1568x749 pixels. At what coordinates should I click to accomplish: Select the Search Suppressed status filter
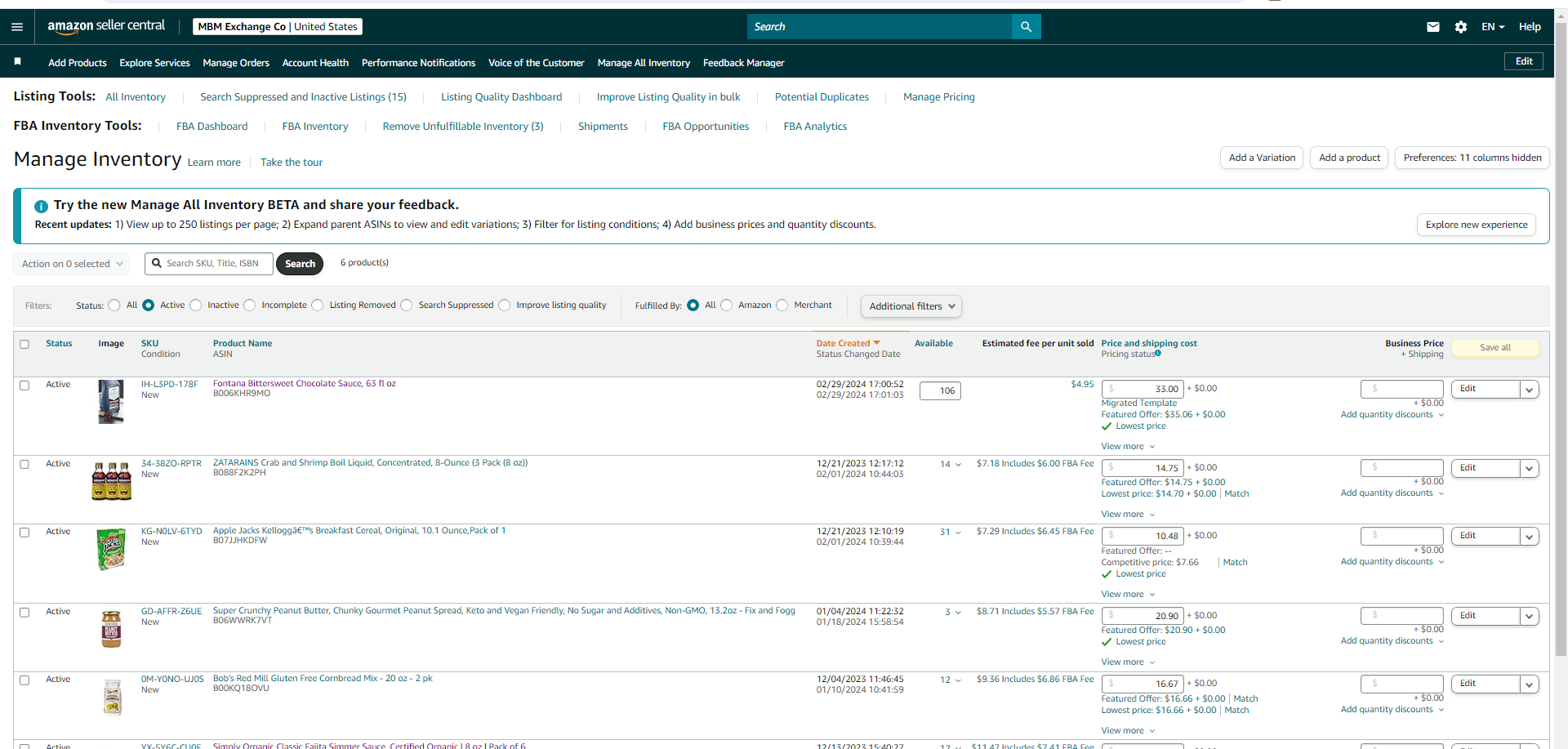407,305
